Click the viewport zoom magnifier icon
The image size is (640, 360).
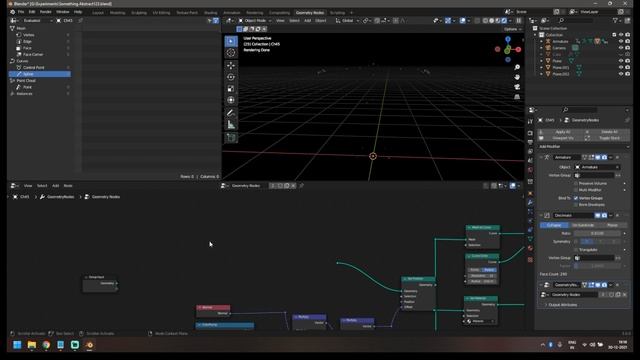point(517,67)
